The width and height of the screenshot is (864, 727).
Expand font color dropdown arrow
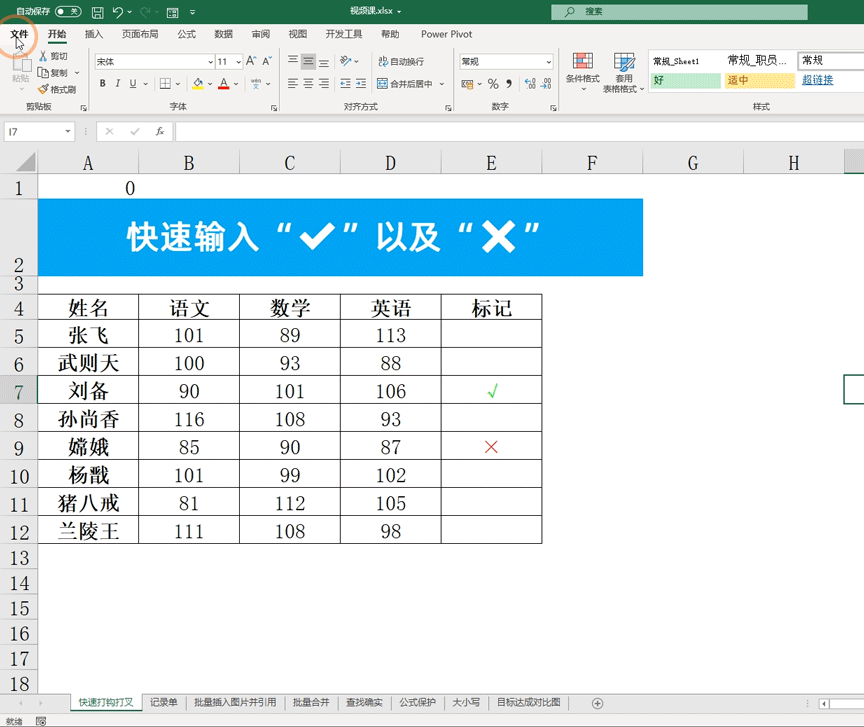(x=236, y=84)
